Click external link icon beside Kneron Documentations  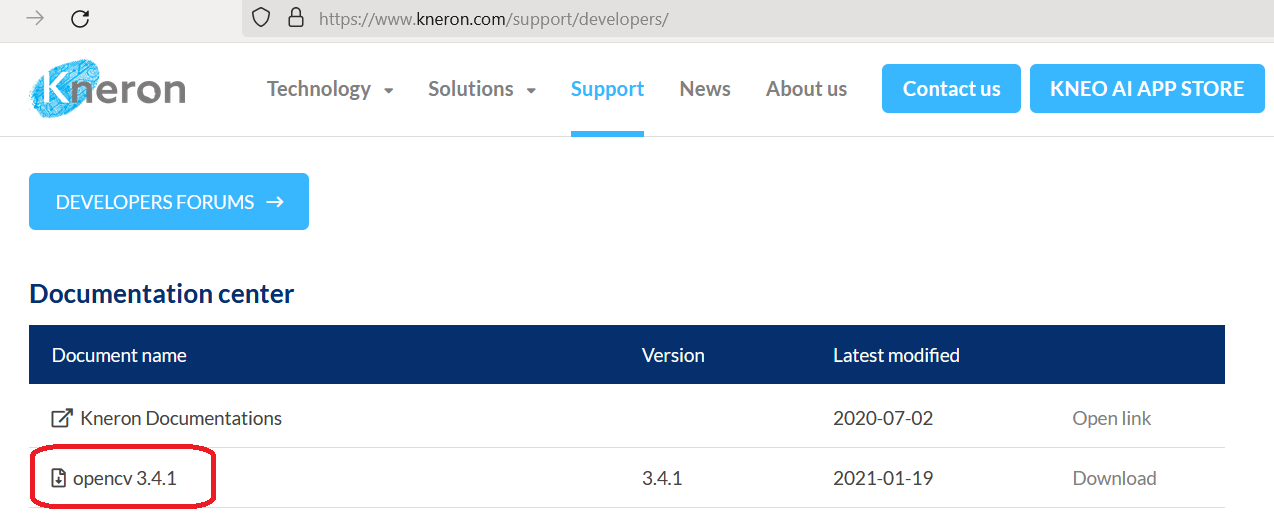62,418
